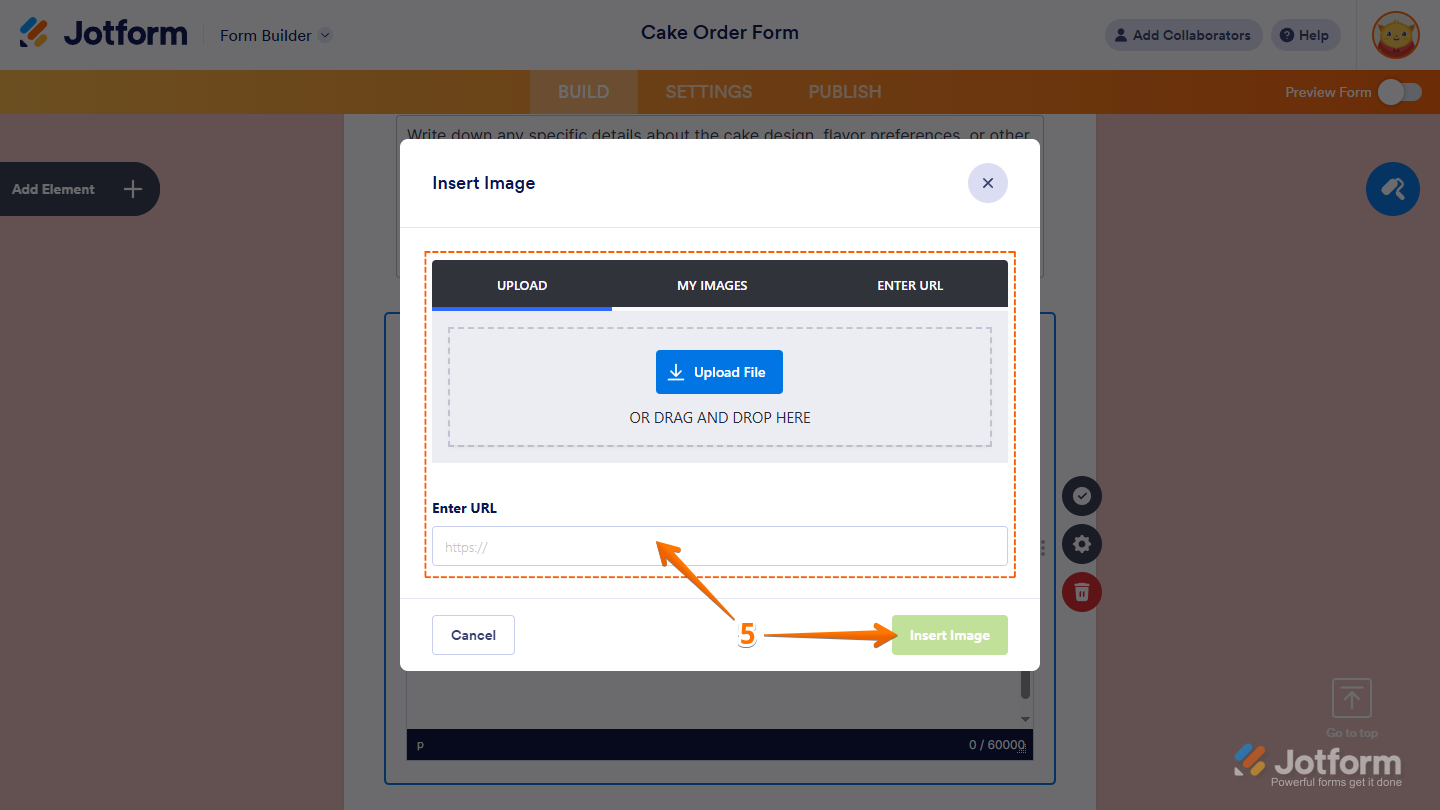Open the SETTINGS tab

pyautogui.click(x=708, y=91)
